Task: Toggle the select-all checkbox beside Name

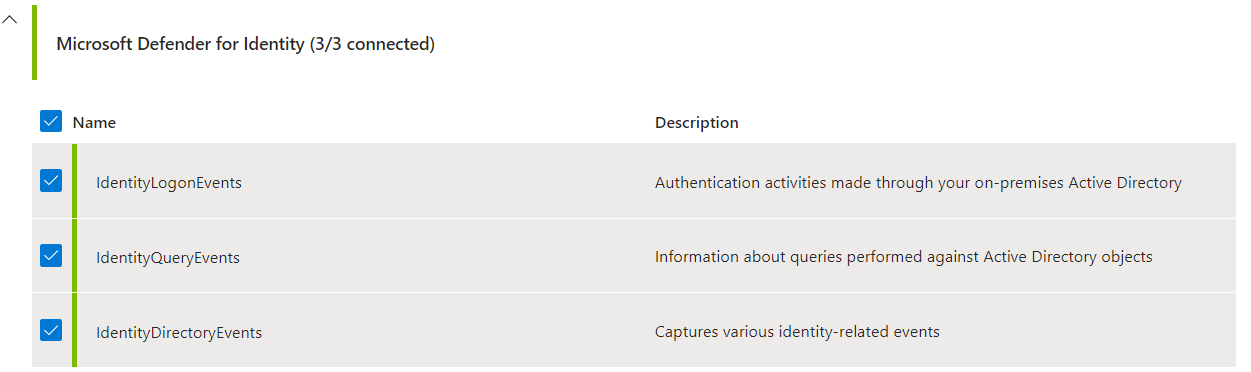Action: [x=51, y=121]
